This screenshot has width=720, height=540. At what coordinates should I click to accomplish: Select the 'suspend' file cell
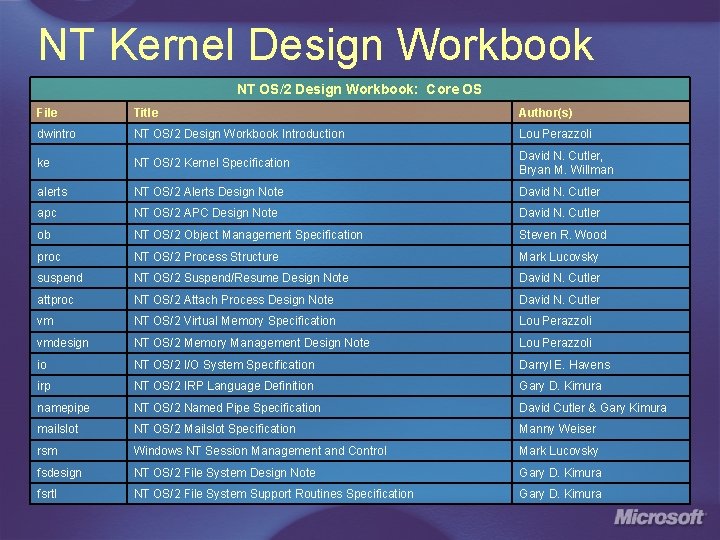click(79, 278)
